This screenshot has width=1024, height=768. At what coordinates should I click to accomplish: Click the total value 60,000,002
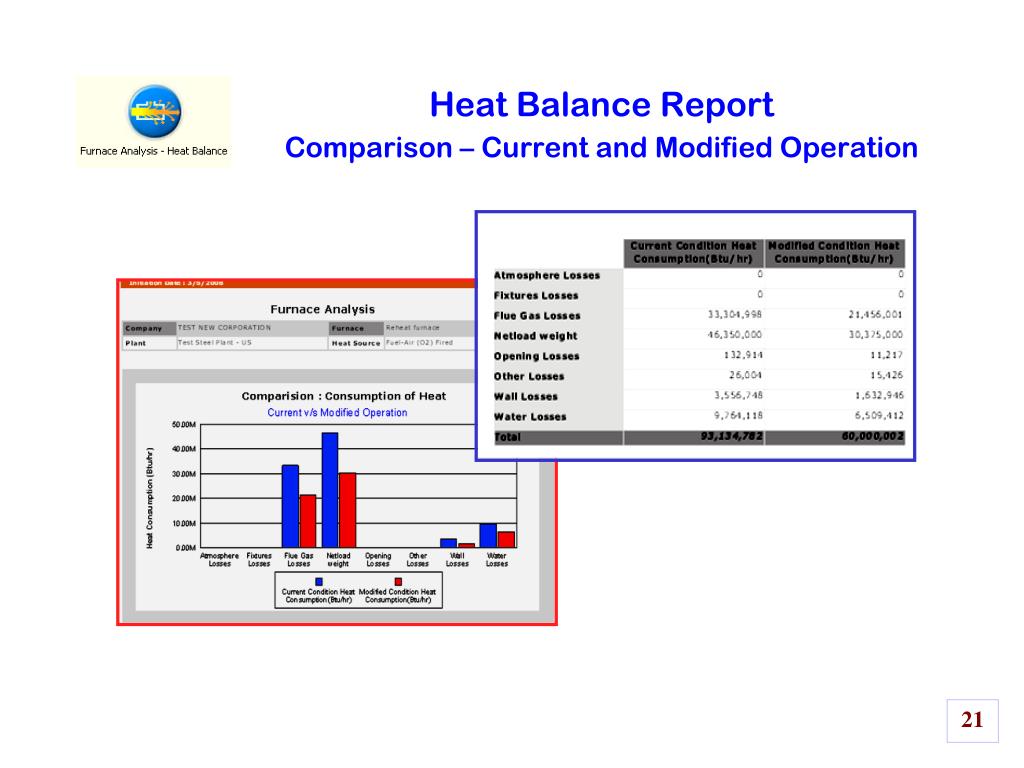[872, 436]
